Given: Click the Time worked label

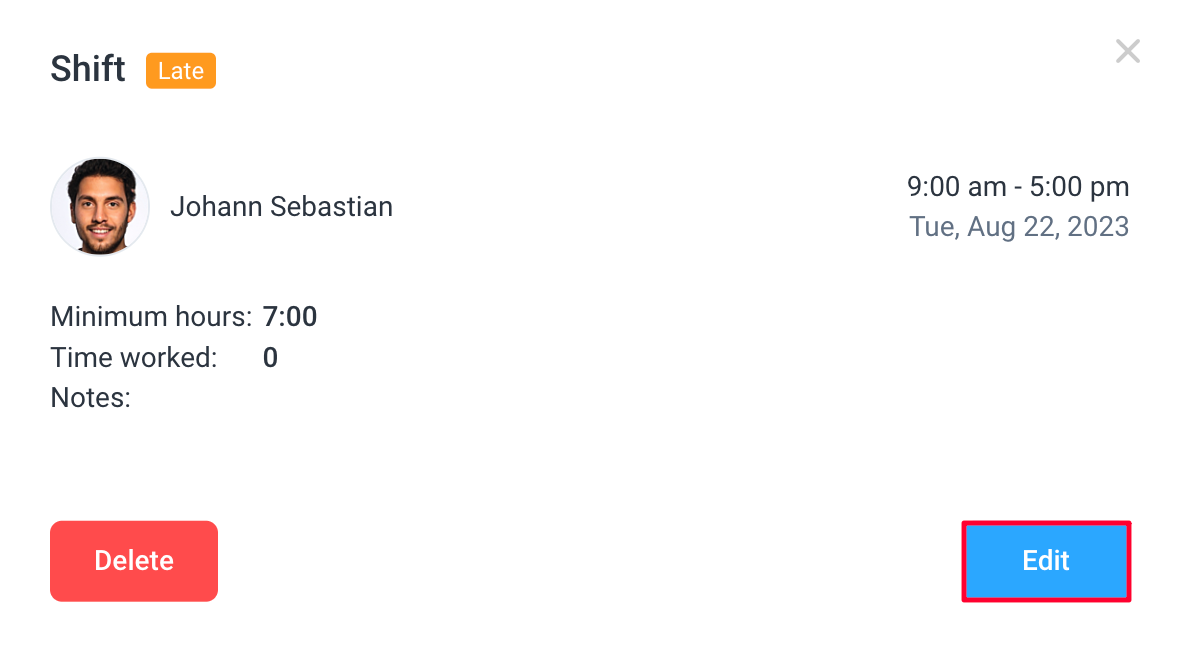Looking at the screenshot, I should 133,357.
